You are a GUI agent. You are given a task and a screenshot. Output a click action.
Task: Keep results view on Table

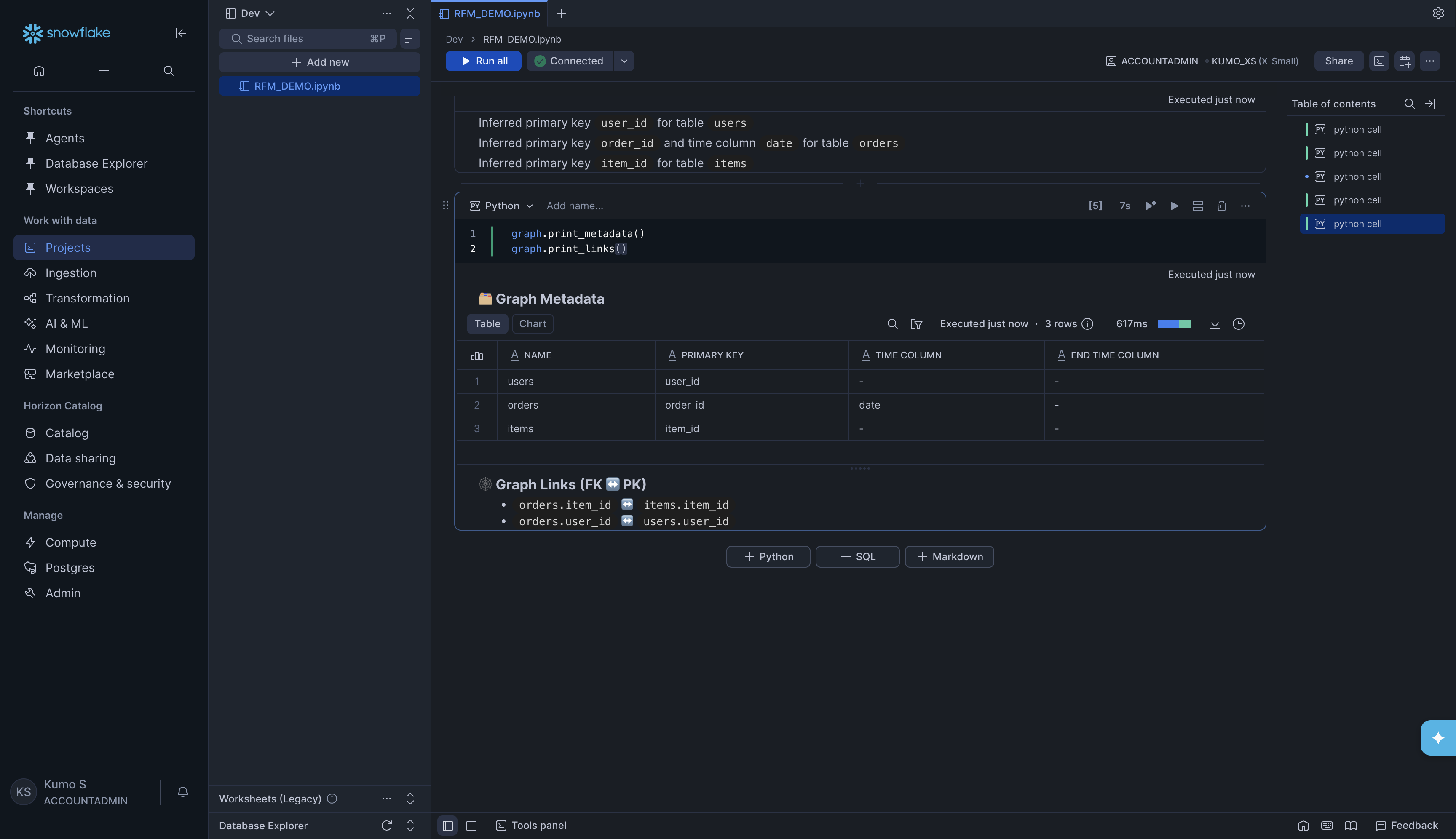[x=487, y=323]
